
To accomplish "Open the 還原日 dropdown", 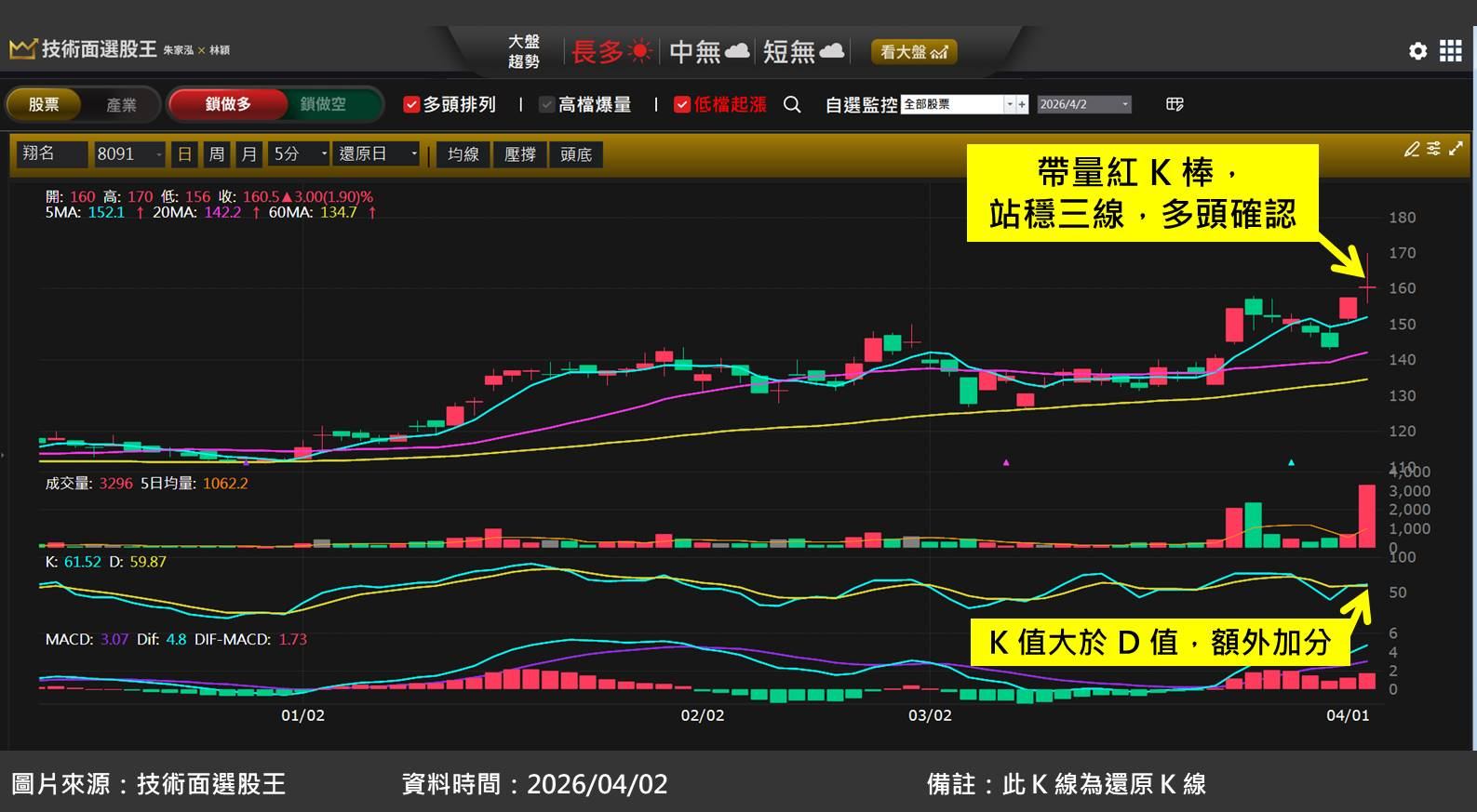I will click(377, 154).
